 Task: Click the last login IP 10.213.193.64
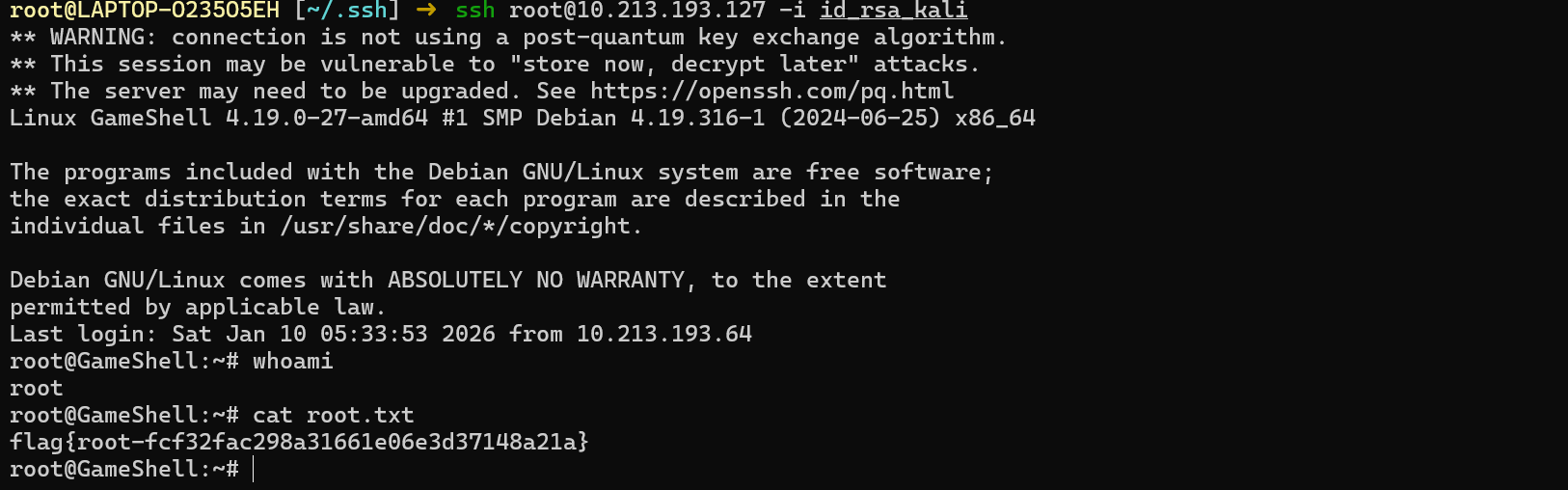[663, 335]
